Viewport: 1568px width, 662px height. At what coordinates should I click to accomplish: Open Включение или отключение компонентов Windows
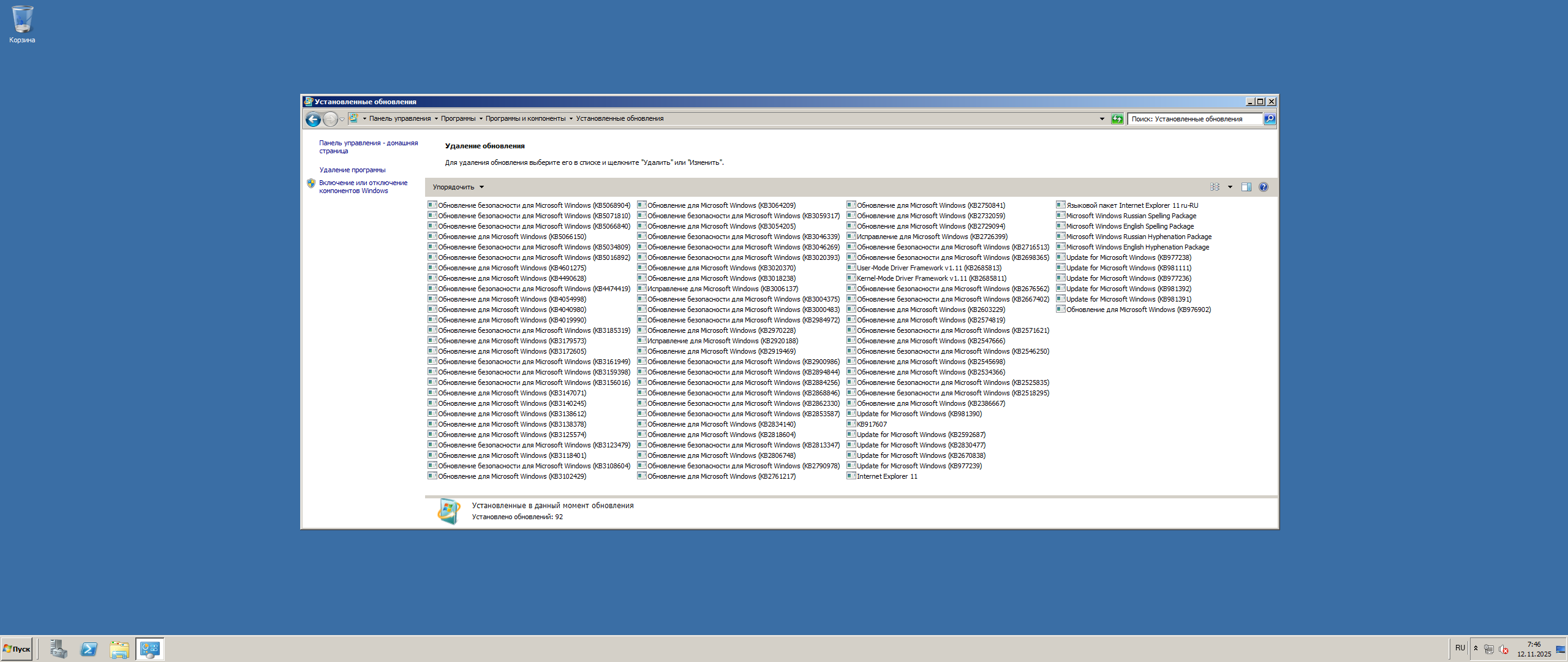click(363, 186)
